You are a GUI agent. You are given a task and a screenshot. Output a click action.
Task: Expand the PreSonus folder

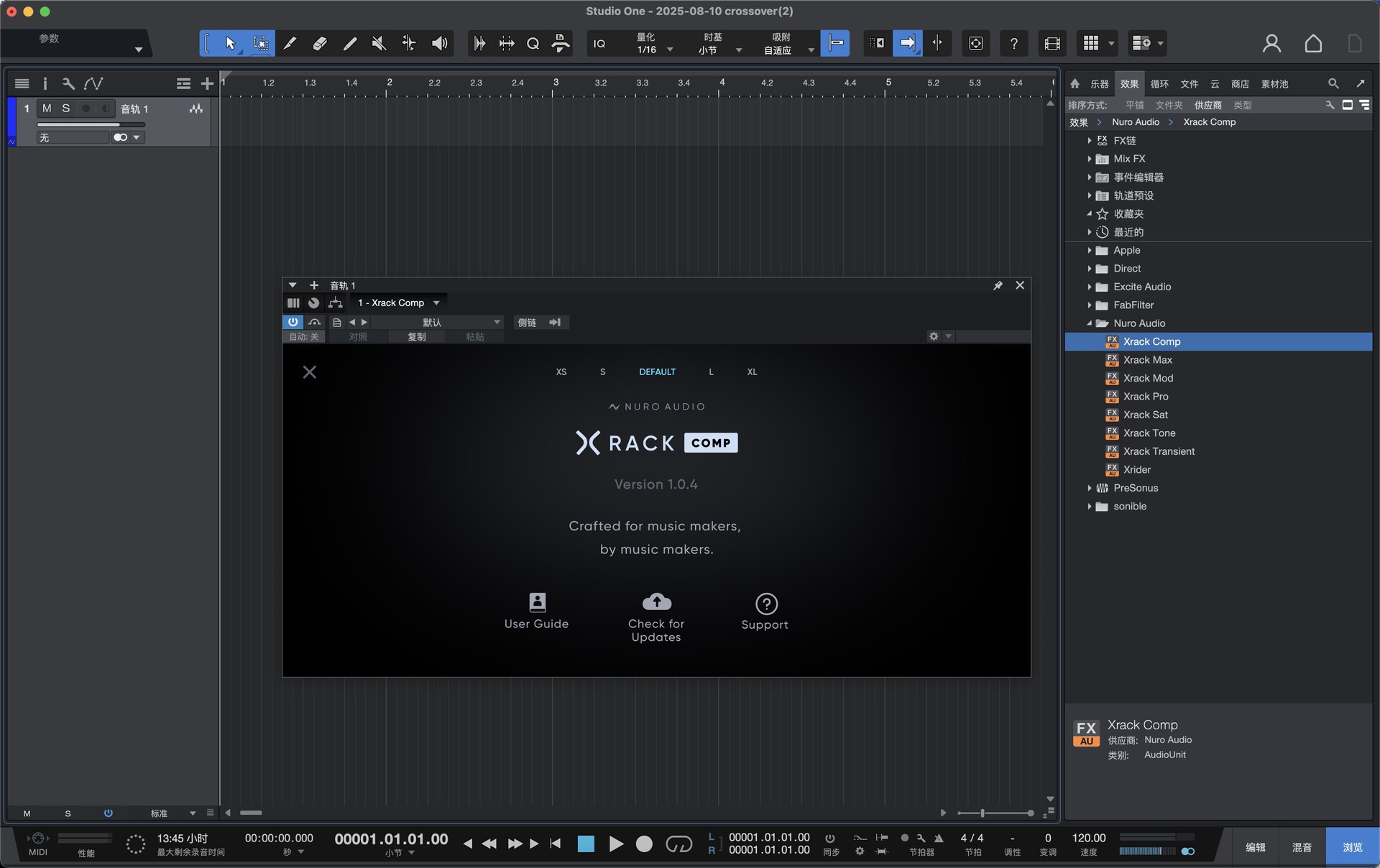pos(1090,488)
